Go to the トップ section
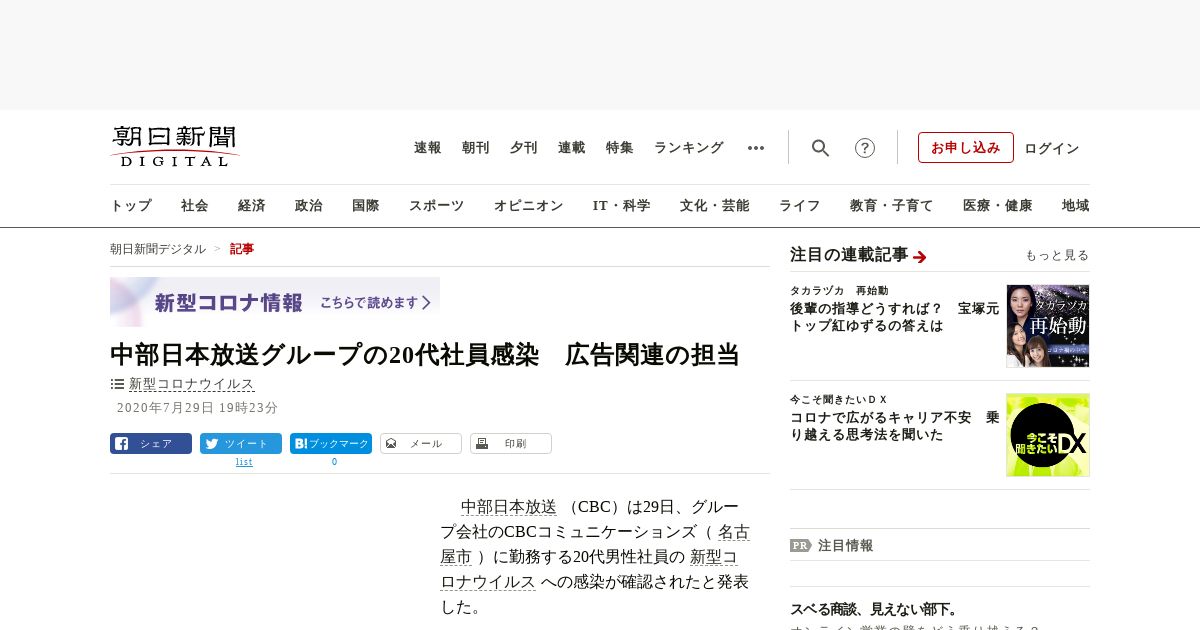 click(x=131, y=206)
